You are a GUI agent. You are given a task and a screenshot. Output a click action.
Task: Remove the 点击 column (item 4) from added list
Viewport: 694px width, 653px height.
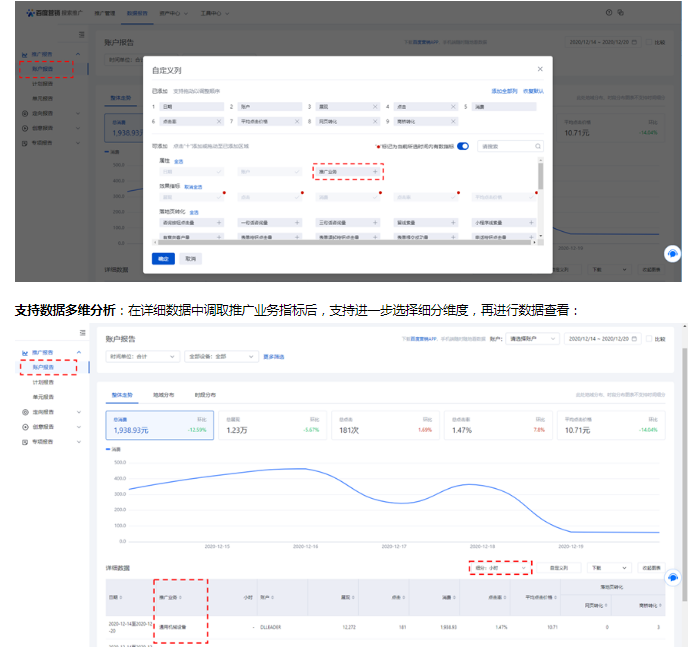click(453, 107)
